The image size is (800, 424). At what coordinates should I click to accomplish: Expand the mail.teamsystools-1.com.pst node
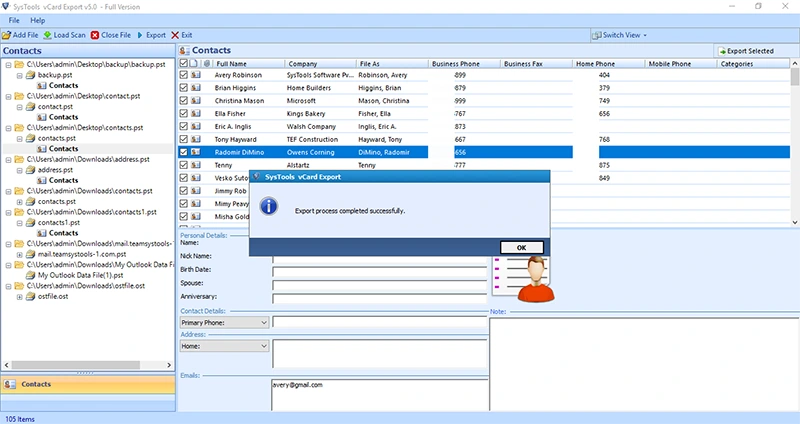click(19, 255)
